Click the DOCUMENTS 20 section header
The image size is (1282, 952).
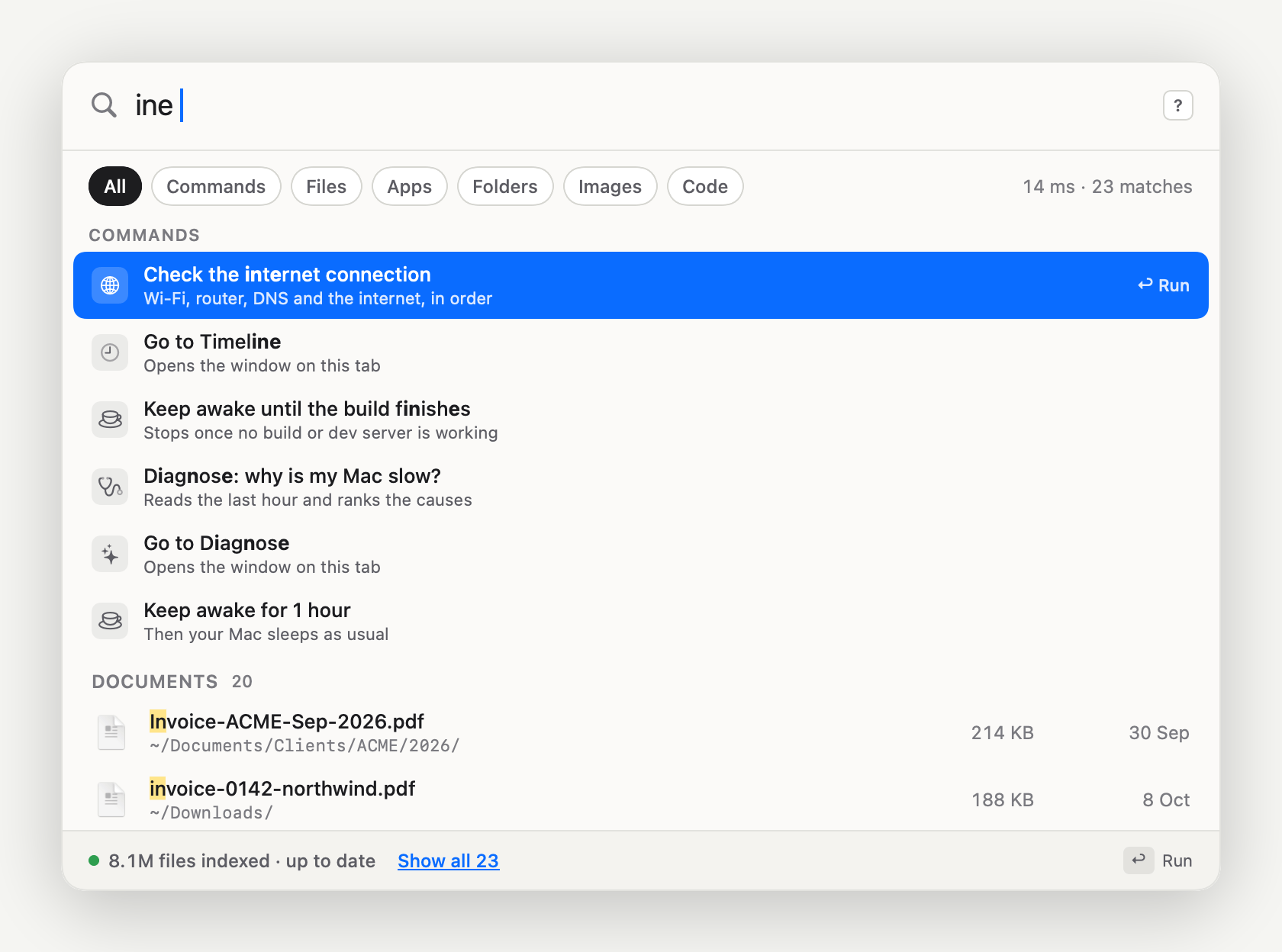172,681
